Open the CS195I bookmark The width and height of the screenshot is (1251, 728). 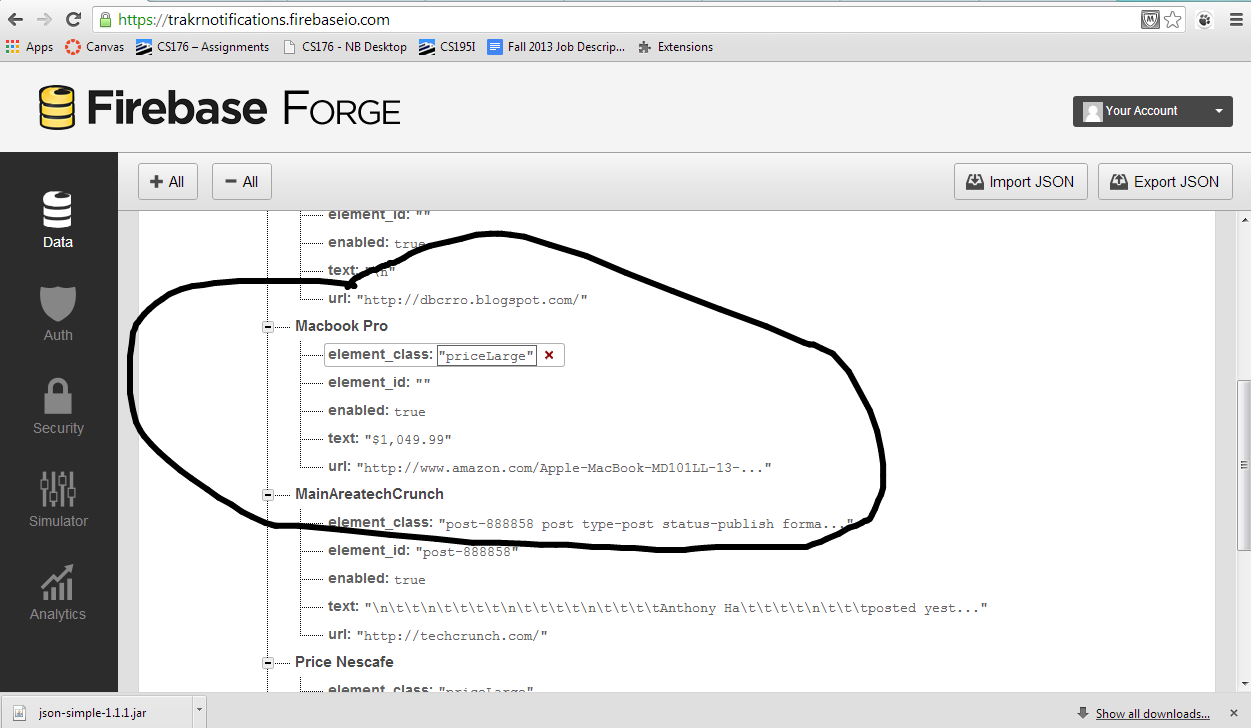[448, 47]
